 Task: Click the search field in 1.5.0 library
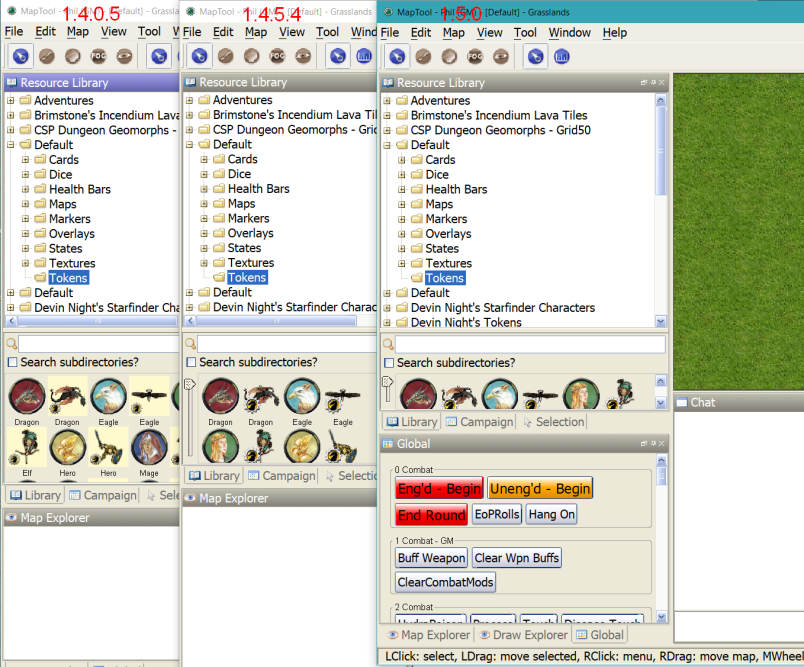coord(530,344)
